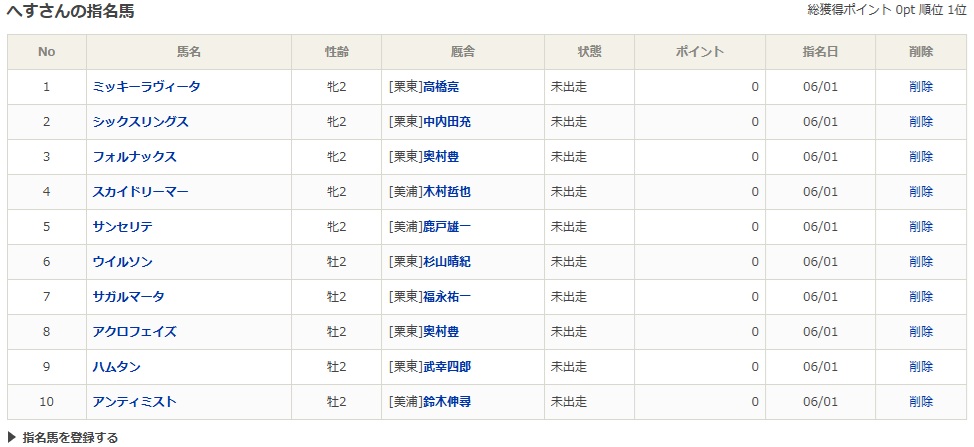Click row number 10 cell
The image size is (974, 447).
(47, 402)
